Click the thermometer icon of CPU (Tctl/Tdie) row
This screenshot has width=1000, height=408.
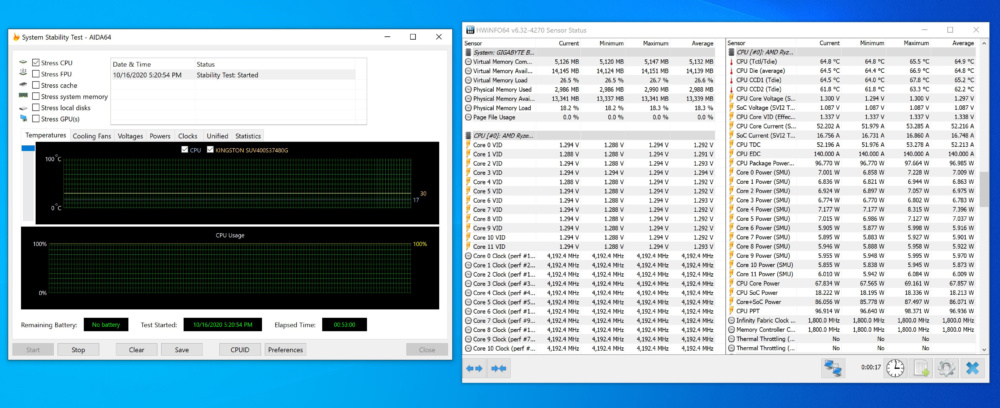tap(732, 62)
